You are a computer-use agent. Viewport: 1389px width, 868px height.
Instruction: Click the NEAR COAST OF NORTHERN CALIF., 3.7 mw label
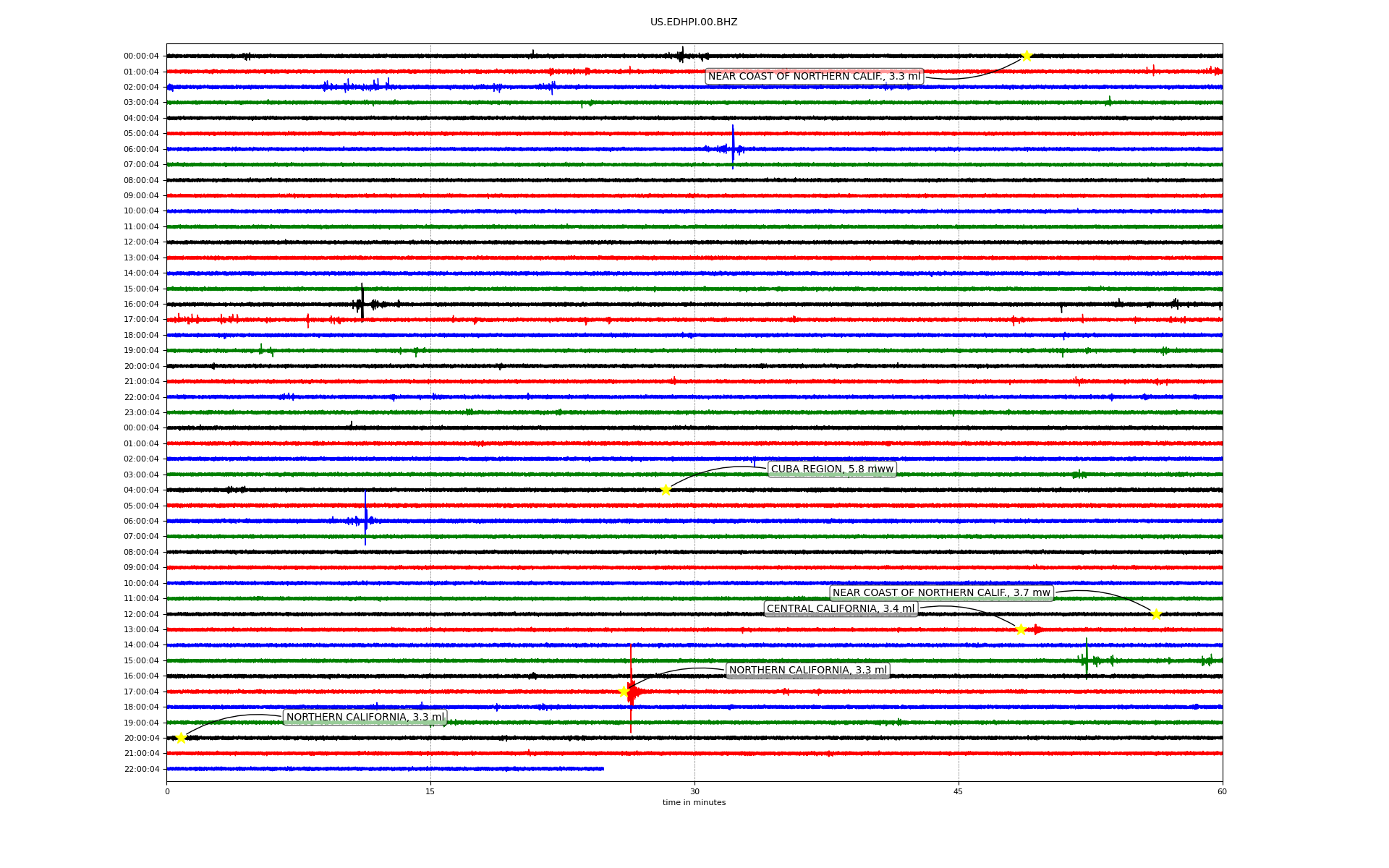click(940, 593)
